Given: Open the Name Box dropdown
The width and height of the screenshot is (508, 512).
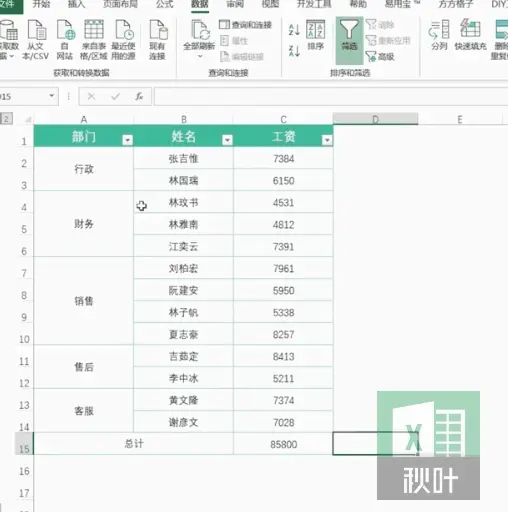Looking at the screenshot, I should tap(51, 96).
